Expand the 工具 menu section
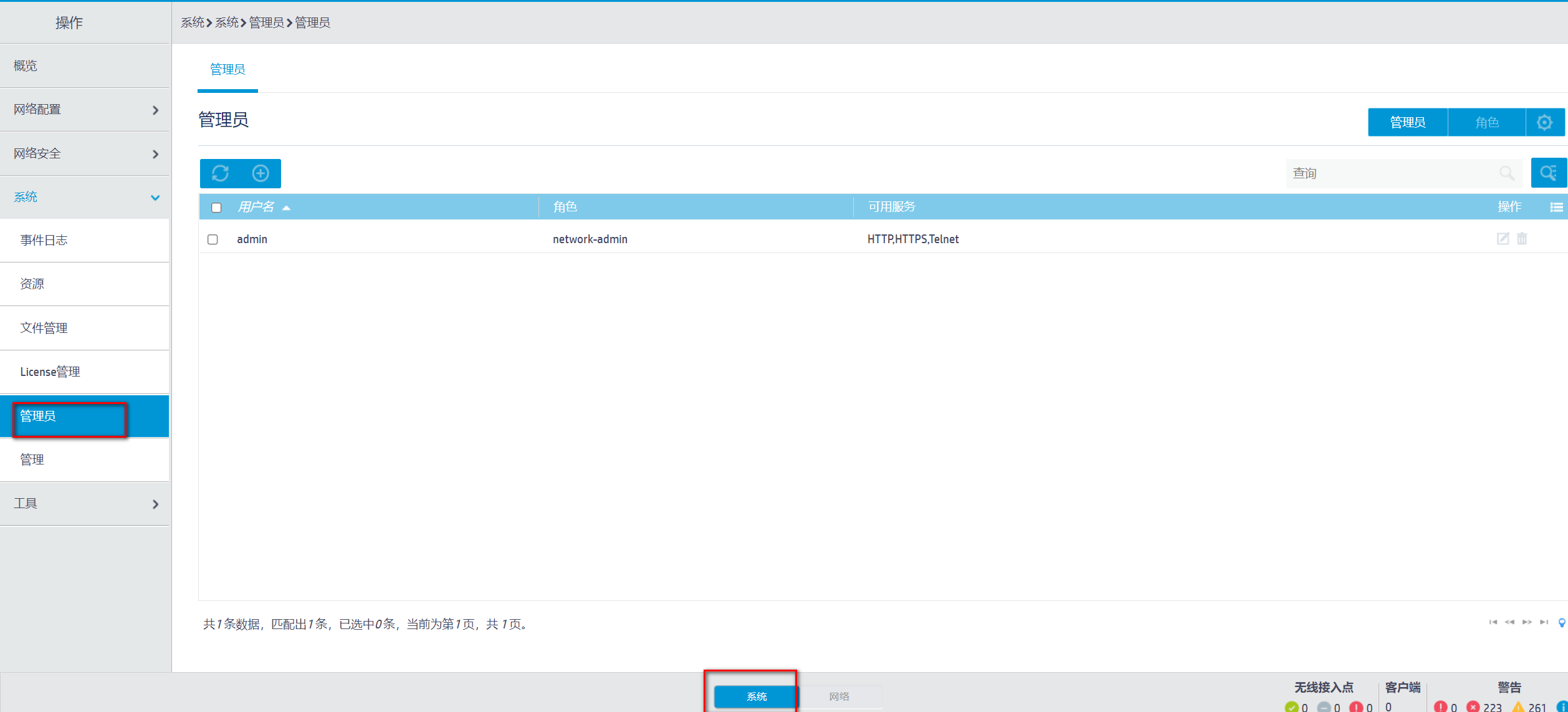1568x712 pixels. click(85, 504)
